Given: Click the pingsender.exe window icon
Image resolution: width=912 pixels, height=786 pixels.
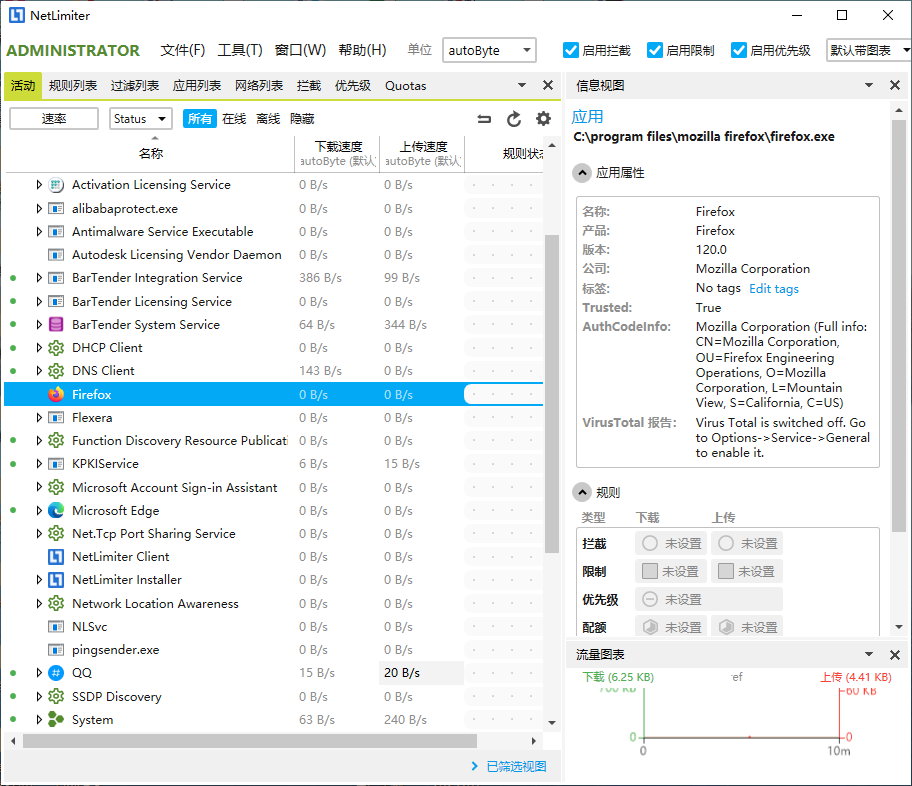Looking at the screenshot, I should pos(56,650).
